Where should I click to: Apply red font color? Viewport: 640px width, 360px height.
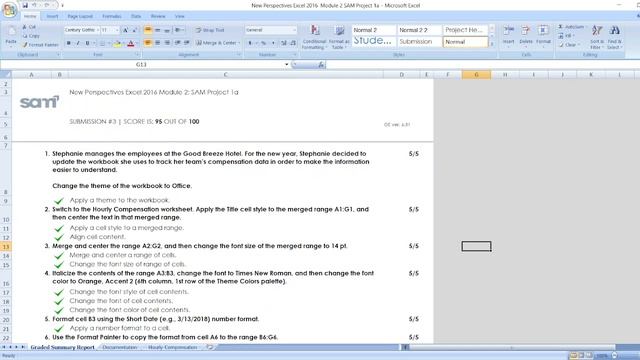[131, 43]
